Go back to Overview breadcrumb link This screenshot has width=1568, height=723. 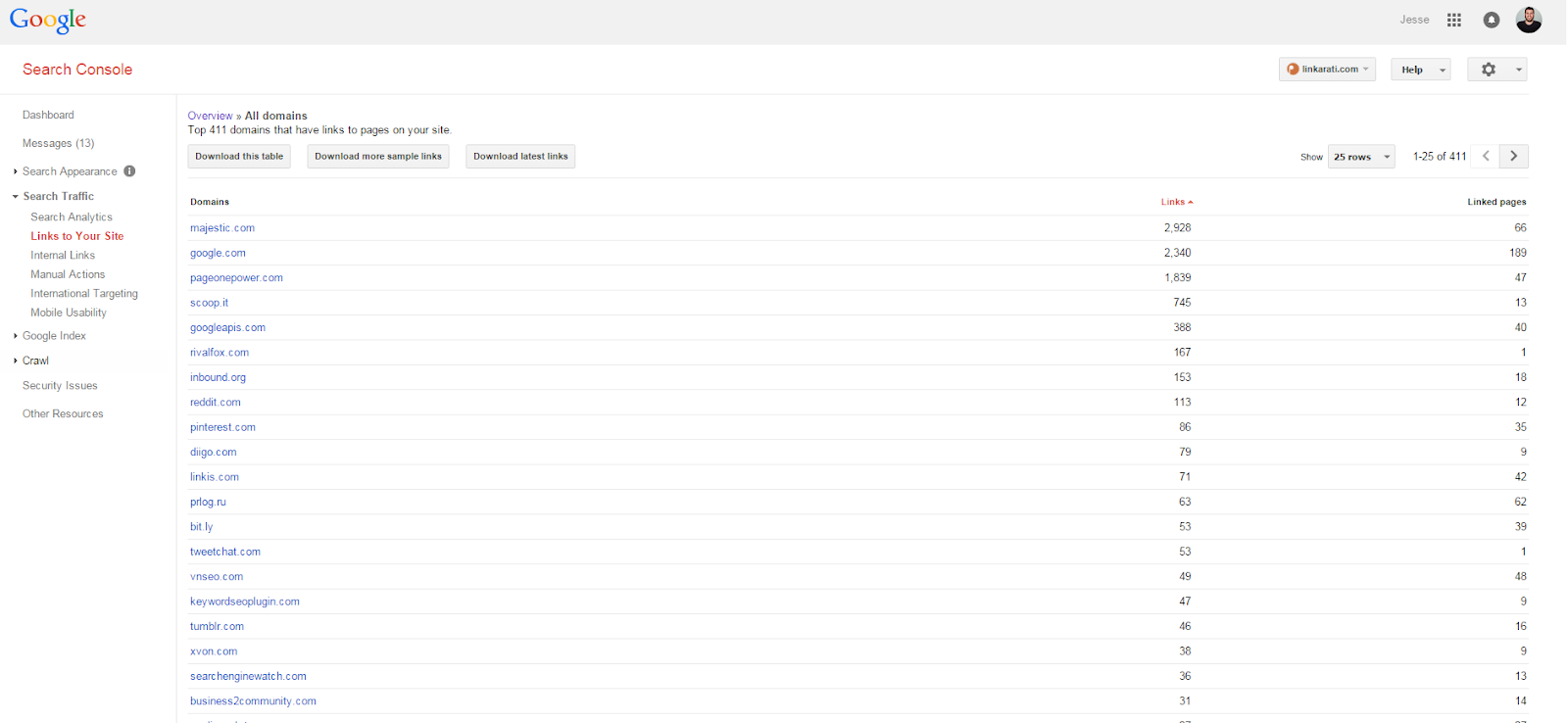(211, 116)
